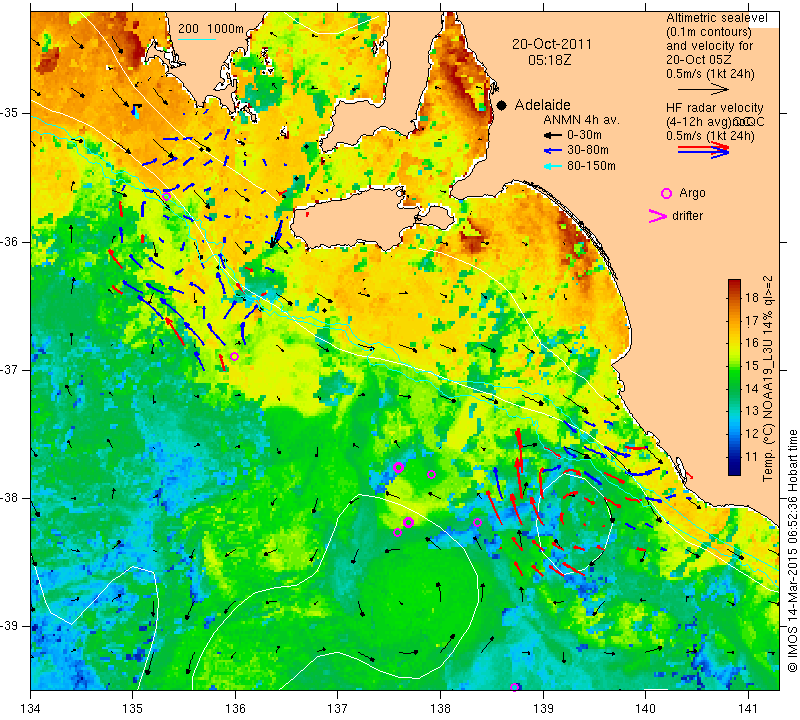Viewport: 800px width, 720px height.
Task: Click the drifter legend label
Action: click(x=687, y=216)
